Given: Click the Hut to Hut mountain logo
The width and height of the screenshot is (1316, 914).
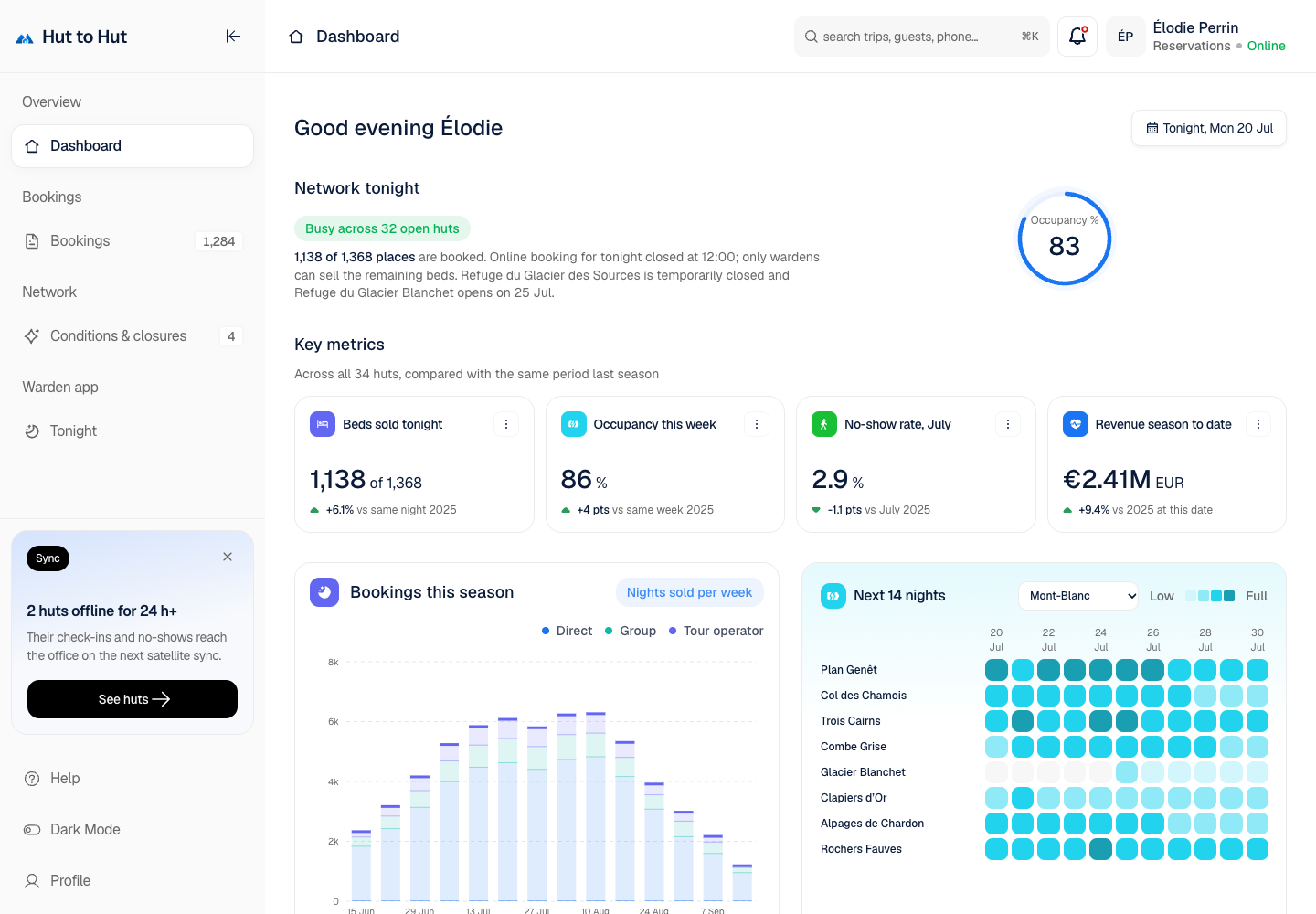Looking at the screenshot, I should tap(25, 37).
